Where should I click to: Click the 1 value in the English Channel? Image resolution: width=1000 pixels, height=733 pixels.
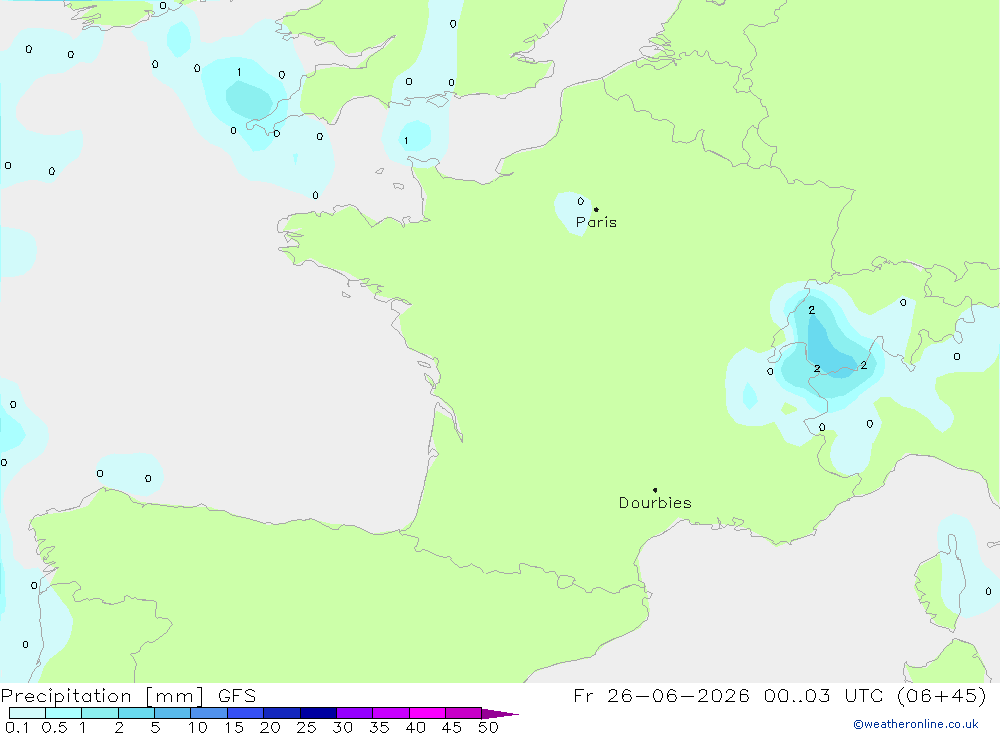click(406, 140)
